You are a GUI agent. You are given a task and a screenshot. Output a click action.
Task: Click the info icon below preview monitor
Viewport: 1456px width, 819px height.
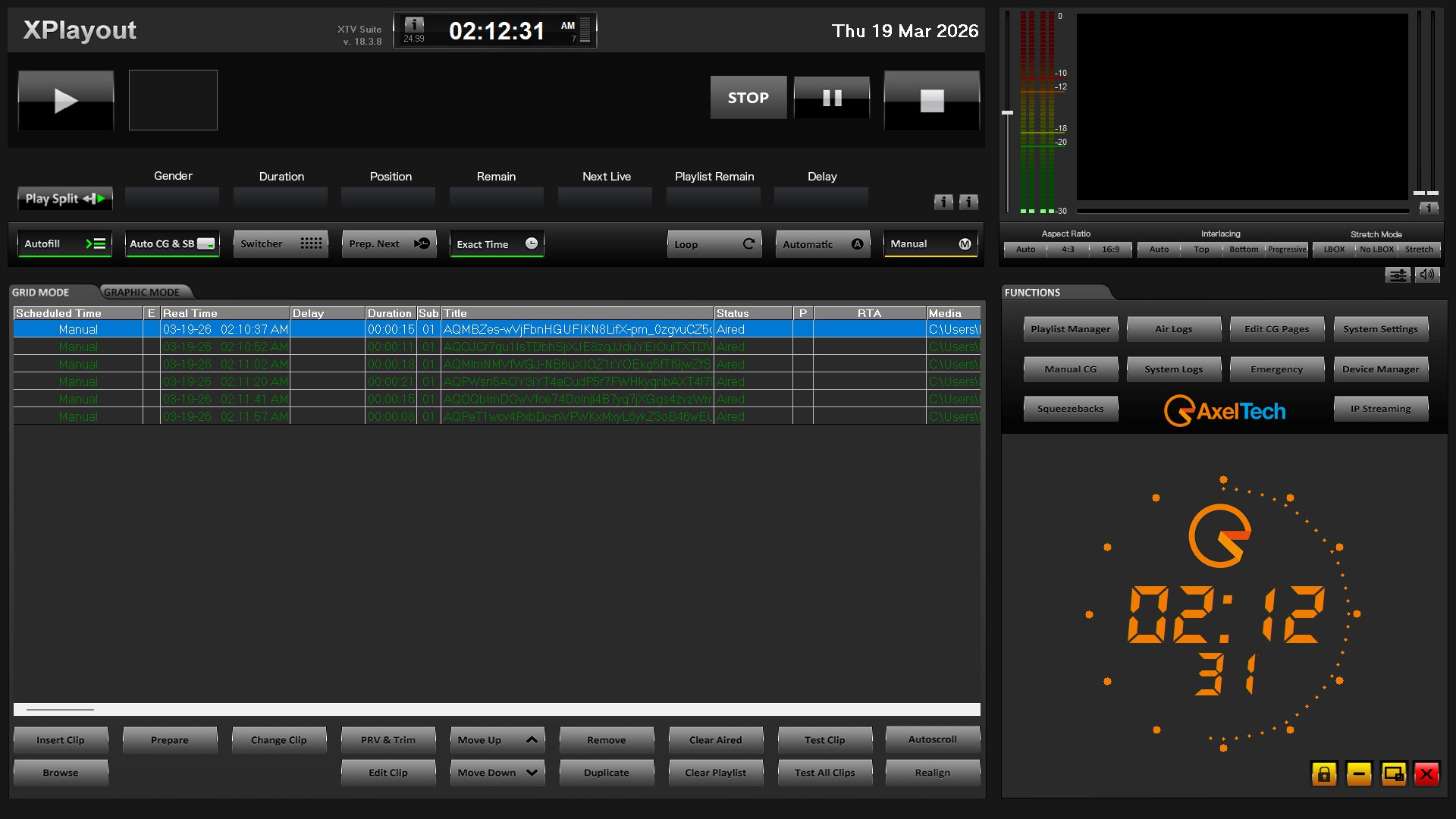(x=1429, y=208)
